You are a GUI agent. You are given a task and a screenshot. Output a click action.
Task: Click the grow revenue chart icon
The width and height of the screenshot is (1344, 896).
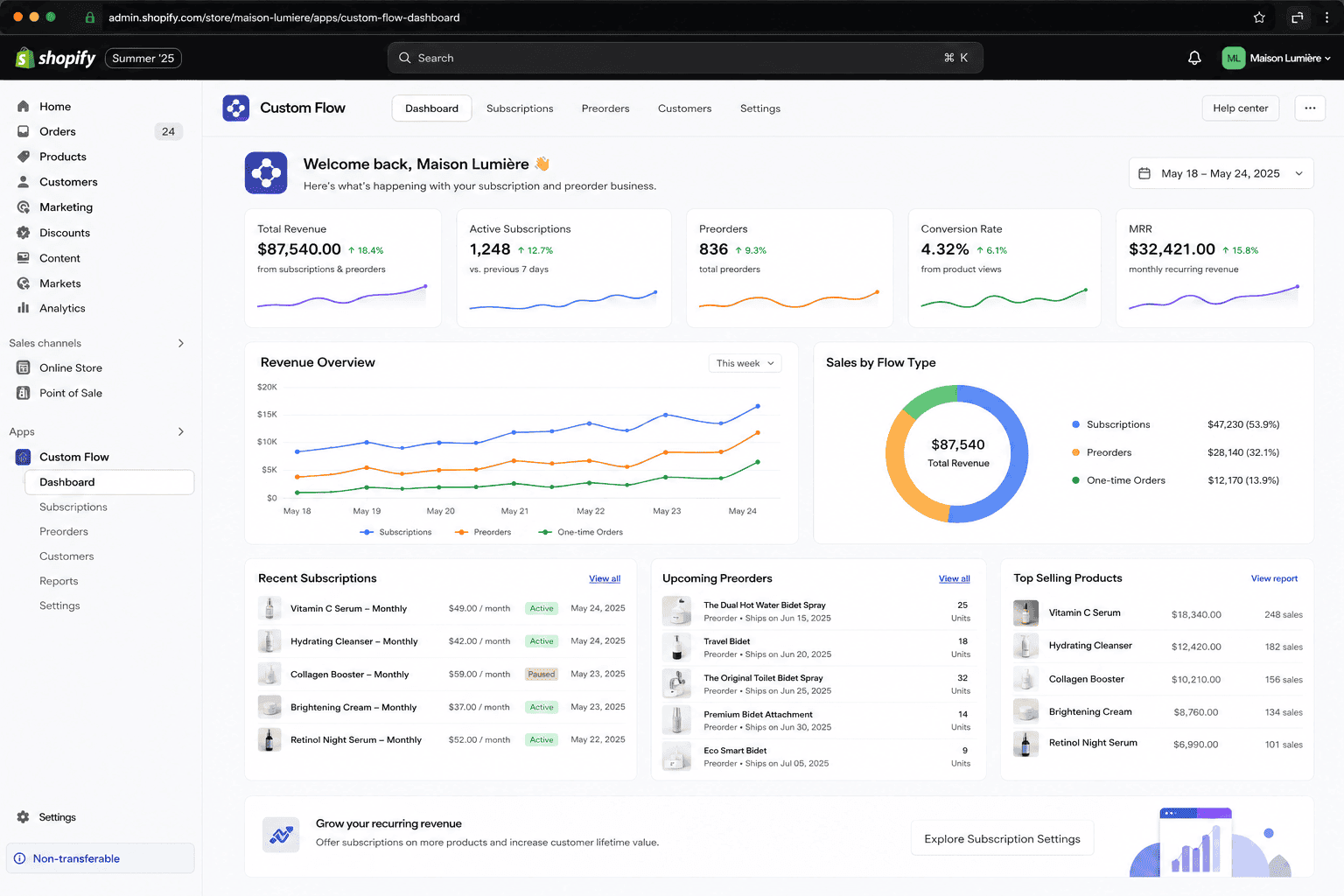281,835
